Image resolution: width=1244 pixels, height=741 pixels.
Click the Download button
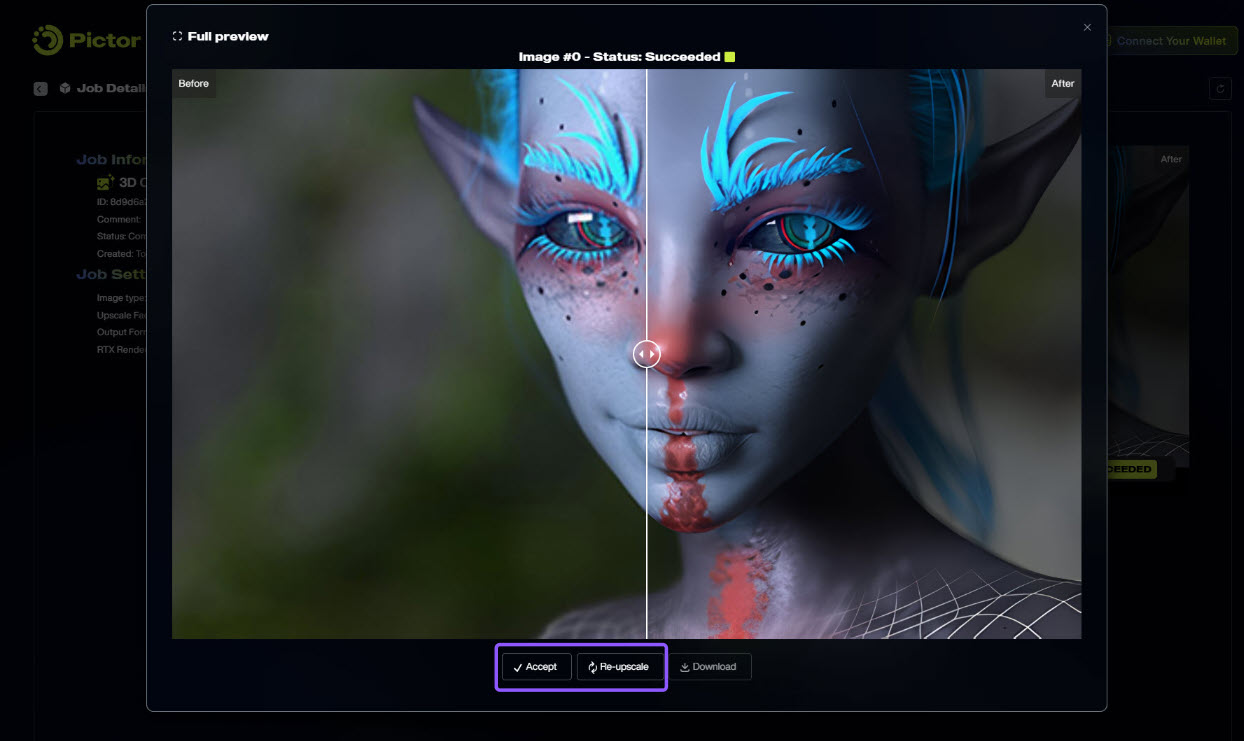(x=708, y=667)
